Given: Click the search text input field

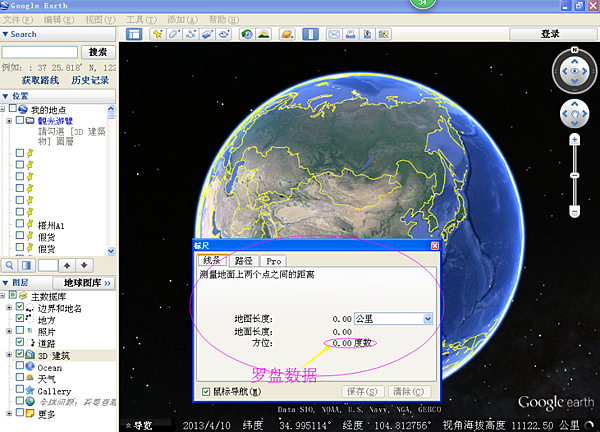Looking at the screenshot, I should coord(40,52).
